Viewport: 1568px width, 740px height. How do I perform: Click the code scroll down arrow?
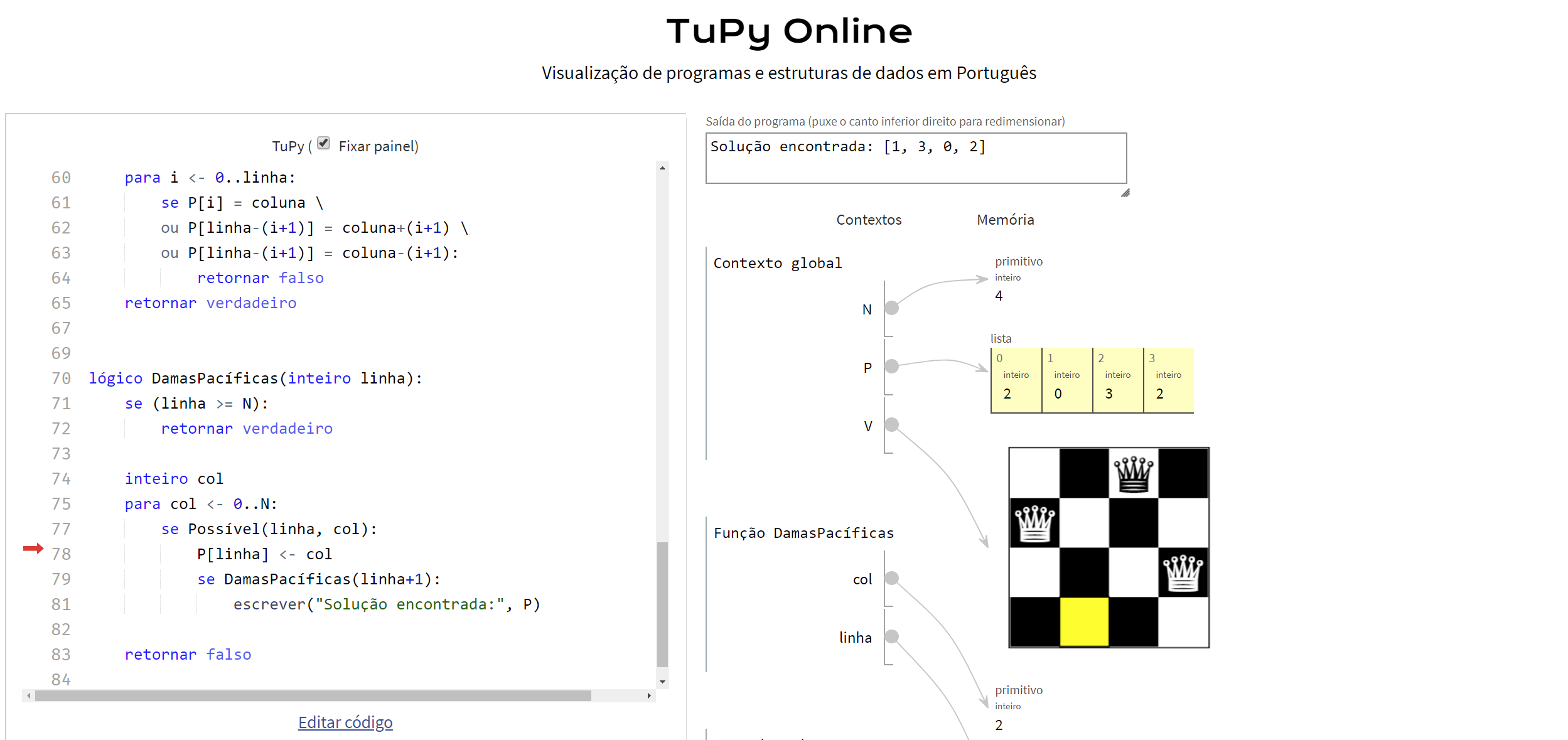pyautogui.click(x=662, y=682)
